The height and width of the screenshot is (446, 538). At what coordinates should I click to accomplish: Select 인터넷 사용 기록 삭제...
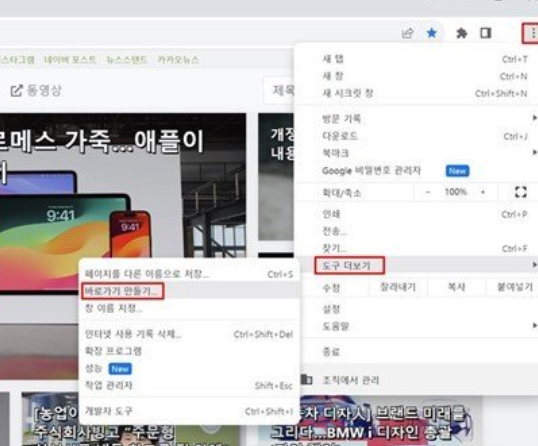click(189, 334)
